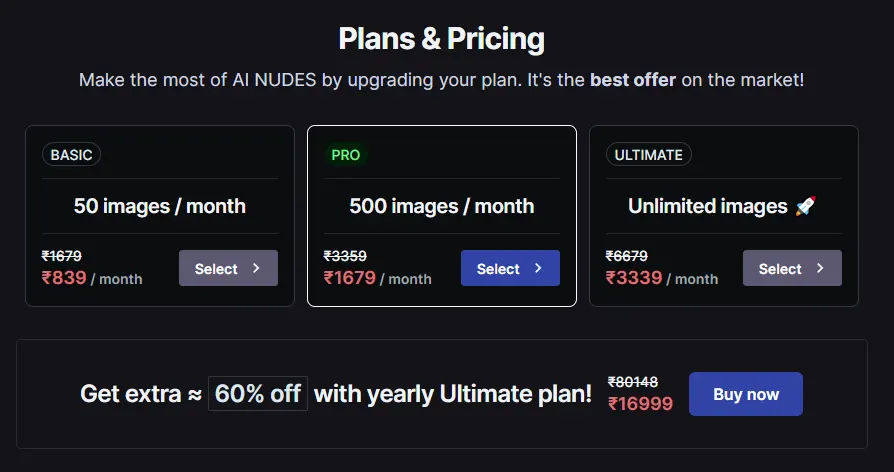Click the 60% off discount badge

point(257,394)
